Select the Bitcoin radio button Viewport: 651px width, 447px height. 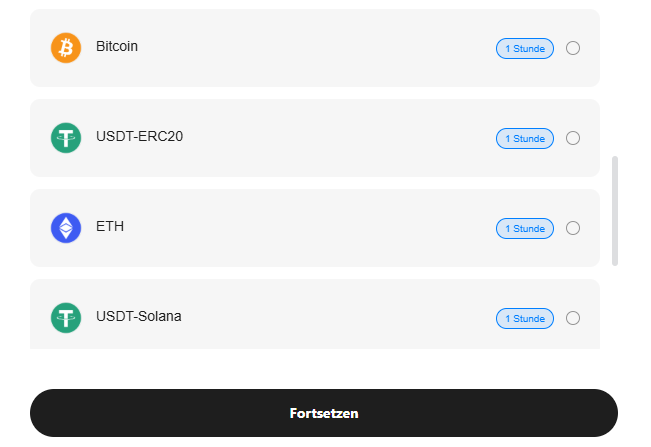pos(573,48)
